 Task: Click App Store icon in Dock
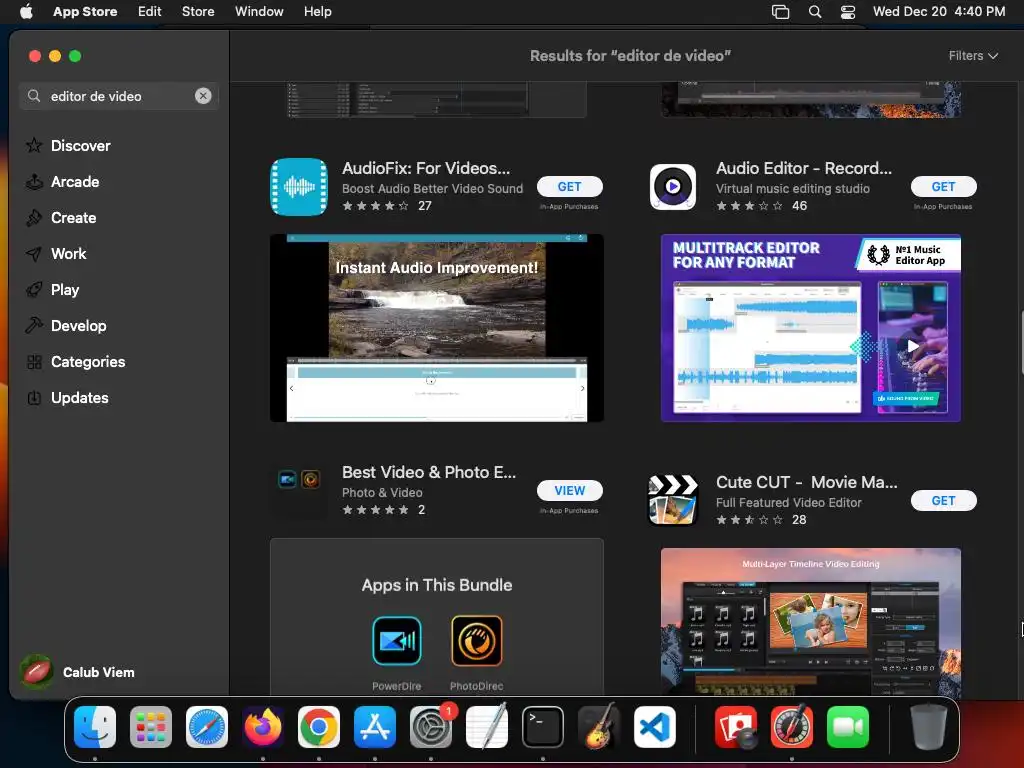tap(375, 727)
